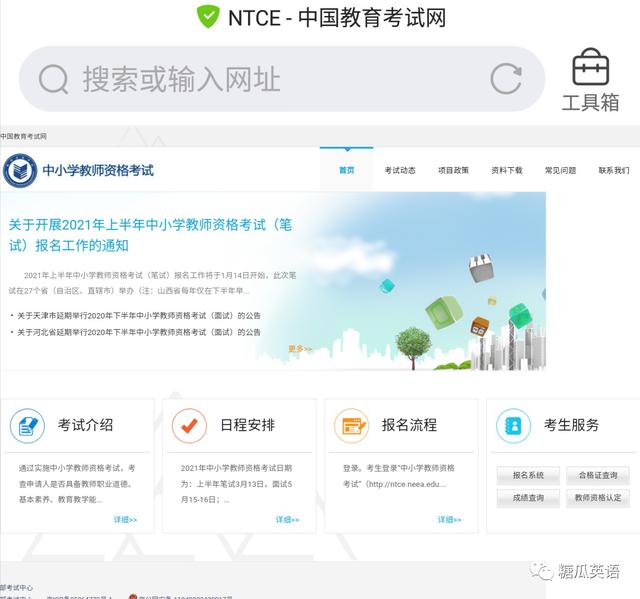Click the 成绩查询 button
The width and height of the screenshot is (640, 599).
coord(528,498)
